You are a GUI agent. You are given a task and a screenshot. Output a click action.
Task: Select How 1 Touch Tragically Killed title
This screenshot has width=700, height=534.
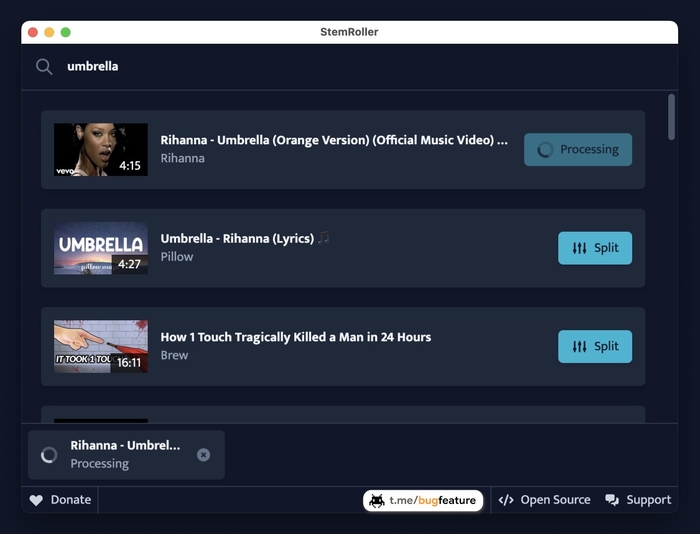point(296,337)
